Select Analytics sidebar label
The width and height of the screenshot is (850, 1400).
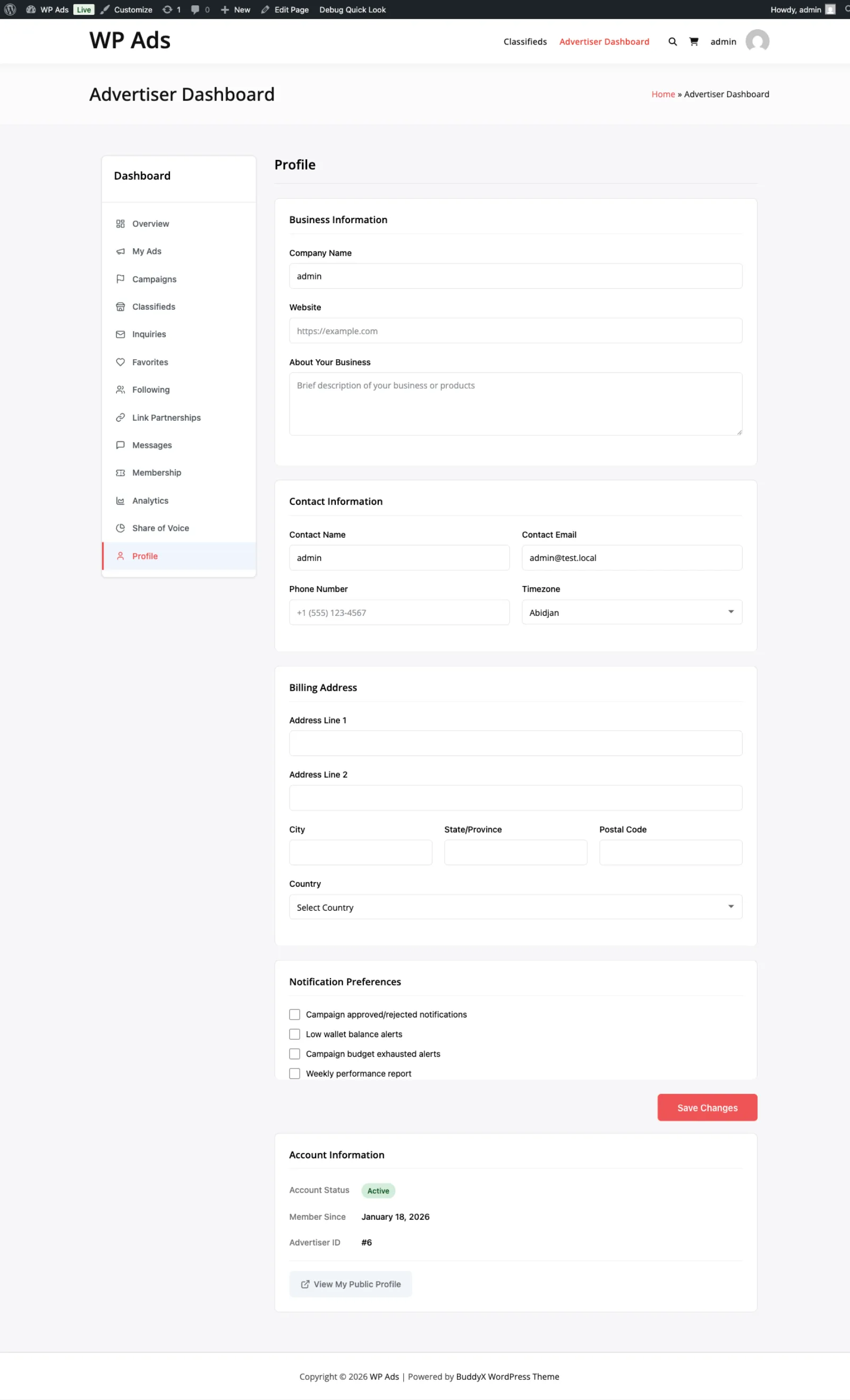click(x=150, y=500)
